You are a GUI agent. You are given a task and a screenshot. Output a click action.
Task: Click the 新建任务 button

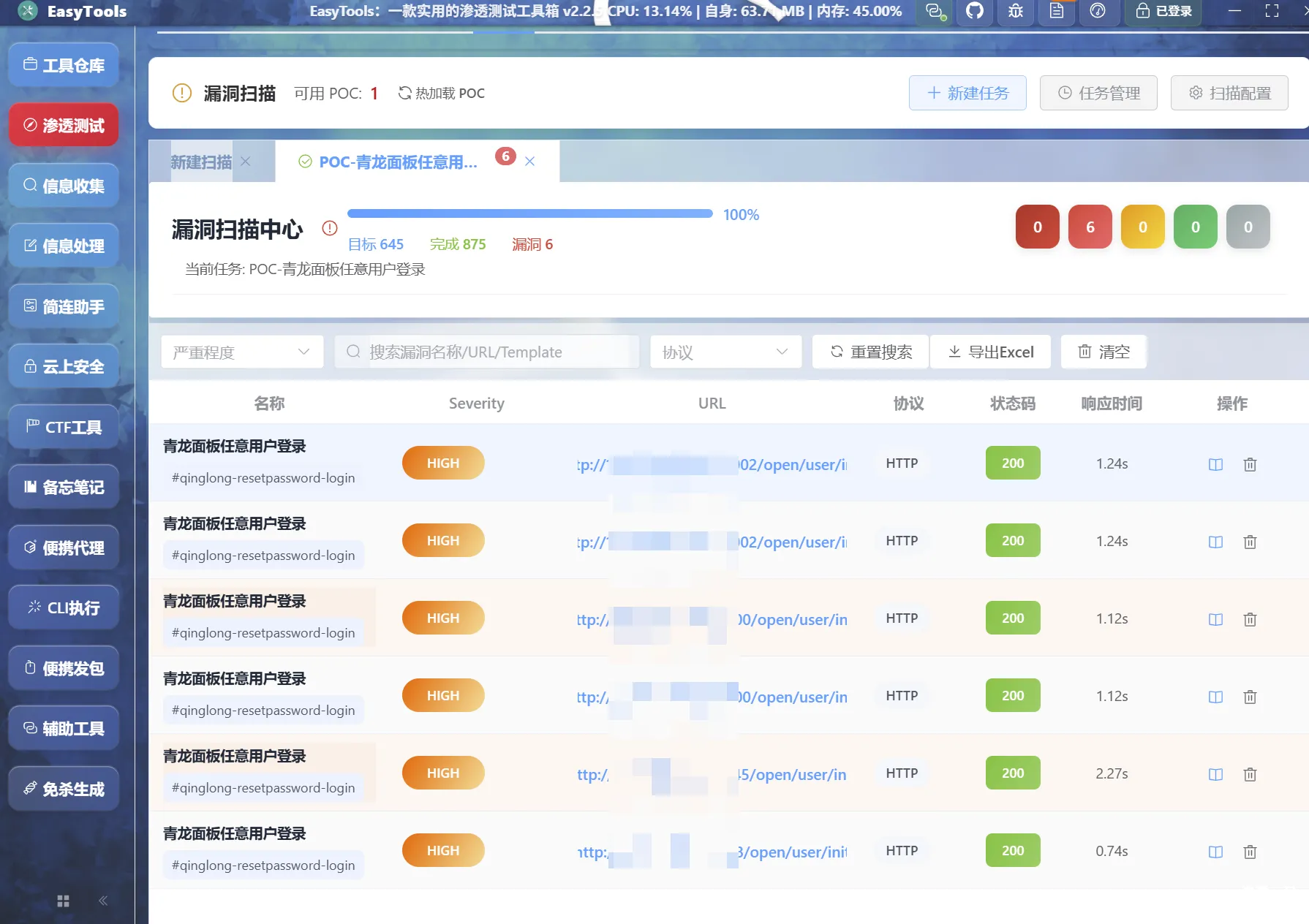pos(967,93)
